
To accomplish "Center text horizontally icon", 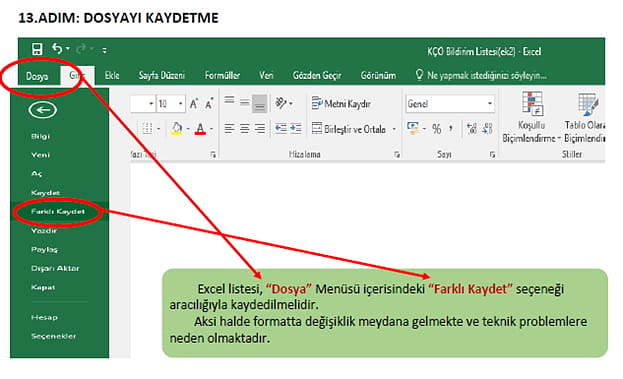I will [x=244, y=129].
